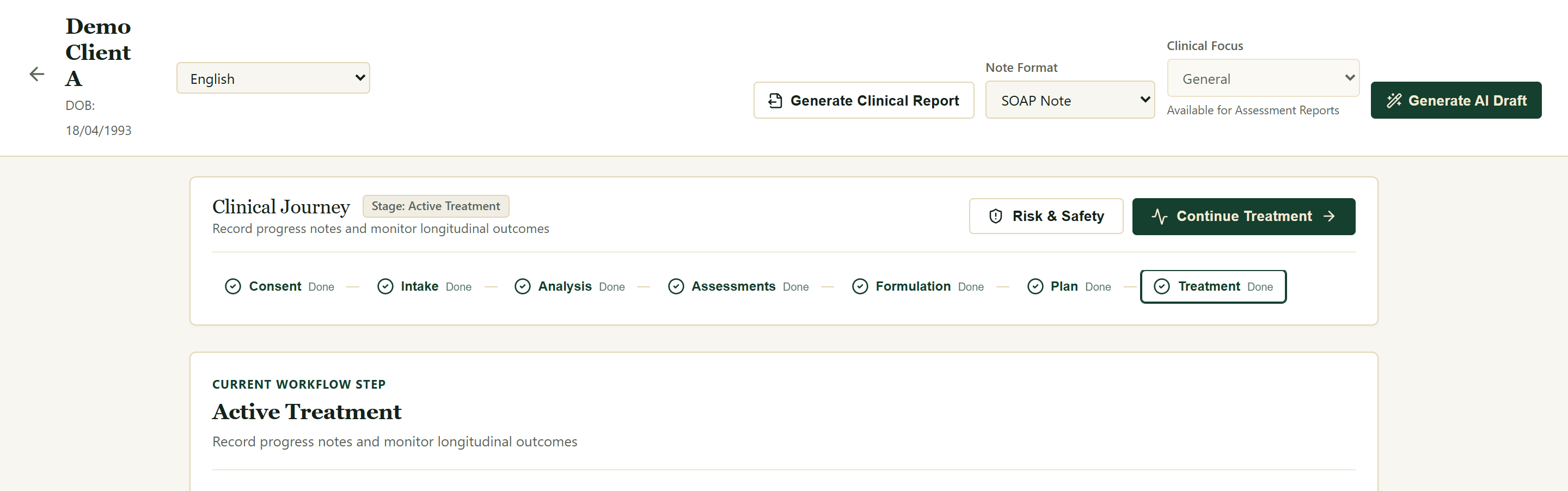Viewport: 1568px width, 491px height.
Task: Select the Assessments journey step
Action: pos(738,286)
